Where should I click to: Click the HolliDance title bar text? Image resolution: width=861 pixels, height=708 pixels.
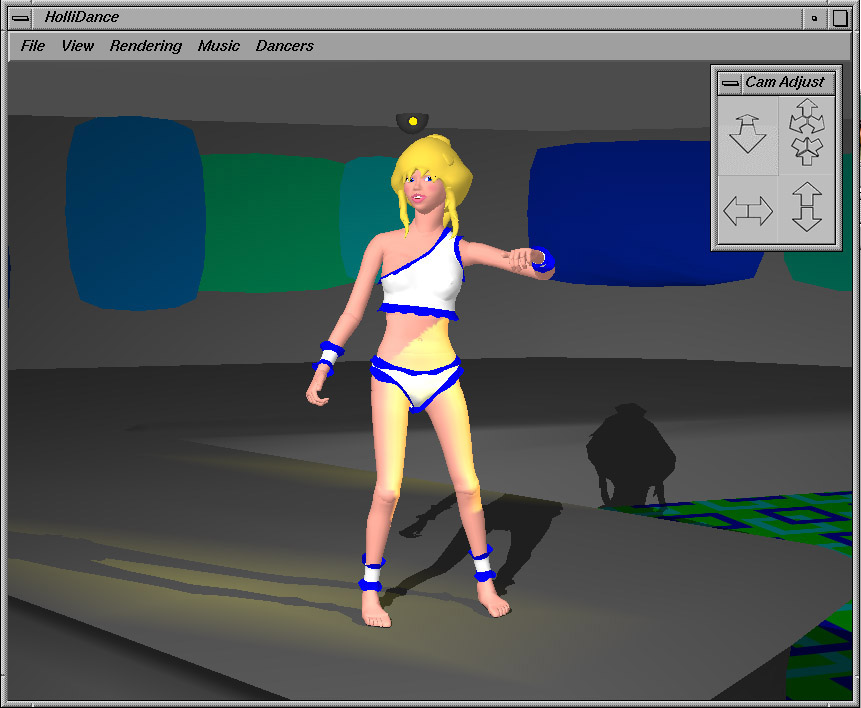tap(81, 17)
